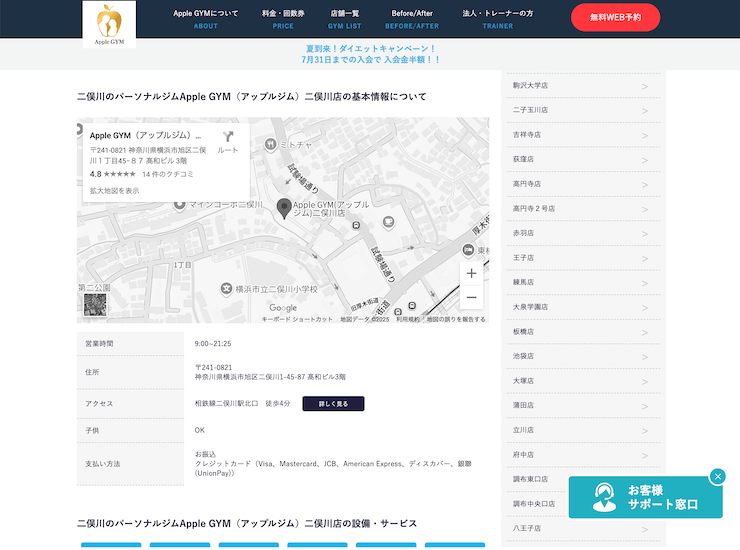Click the business hours text 9:00~21:25
This screenshot has width=740, height=550.
pos(213,344)
